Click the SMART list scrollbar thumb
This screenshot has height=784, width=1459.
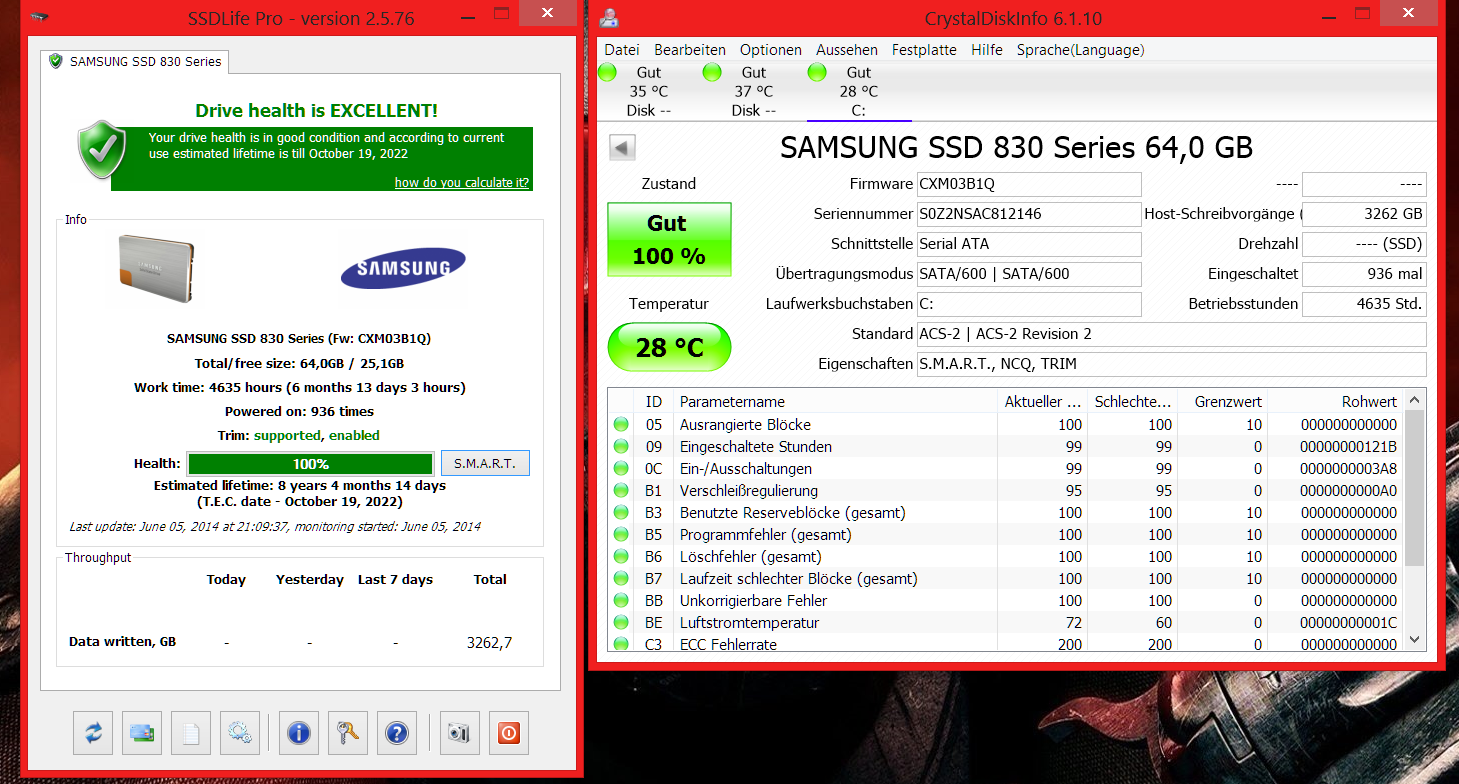tap(1414, 488)
